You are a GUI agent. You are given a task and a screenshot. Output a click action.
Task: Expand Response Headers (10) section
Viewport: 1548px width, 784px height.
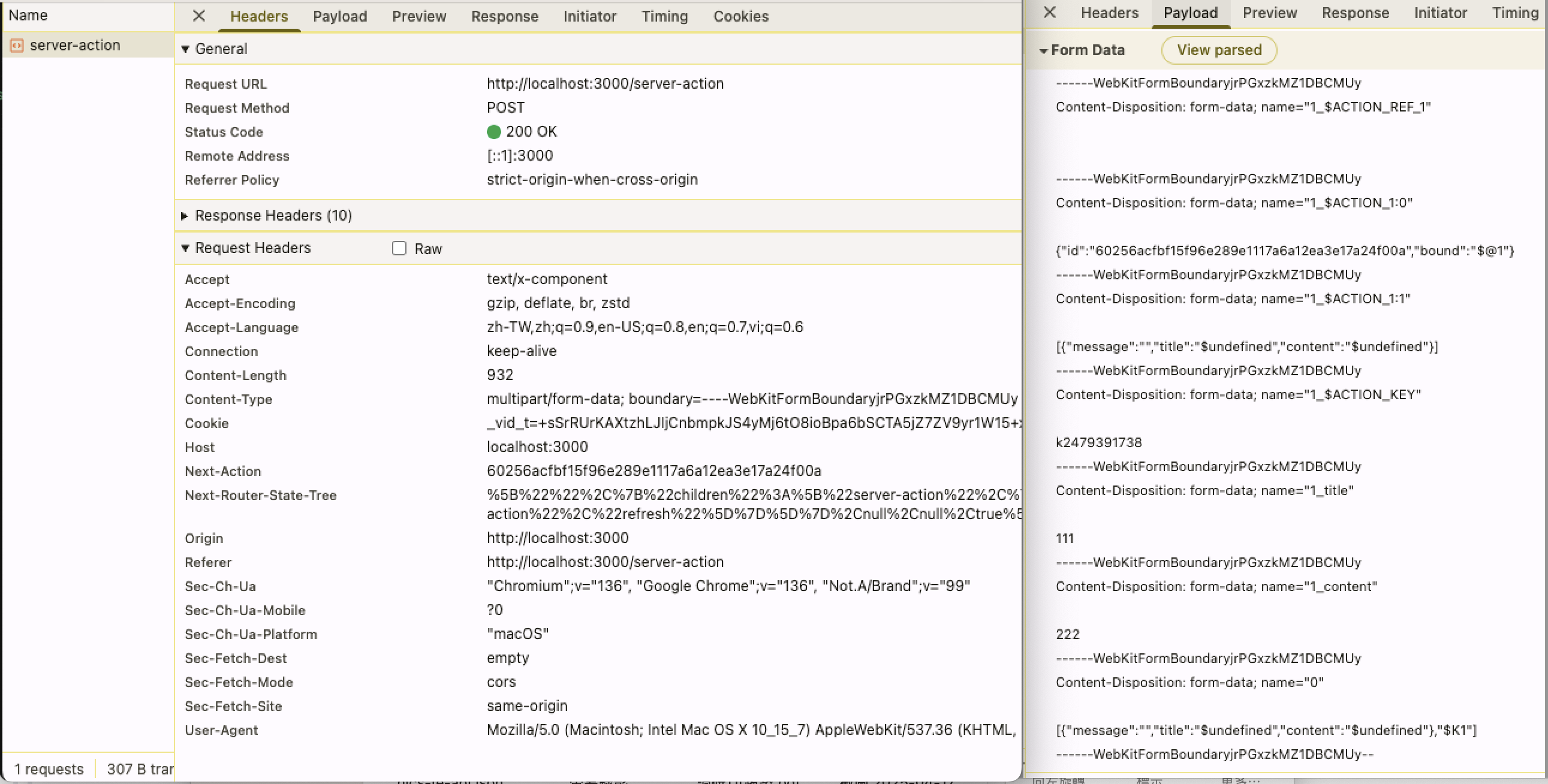[185, 216]
